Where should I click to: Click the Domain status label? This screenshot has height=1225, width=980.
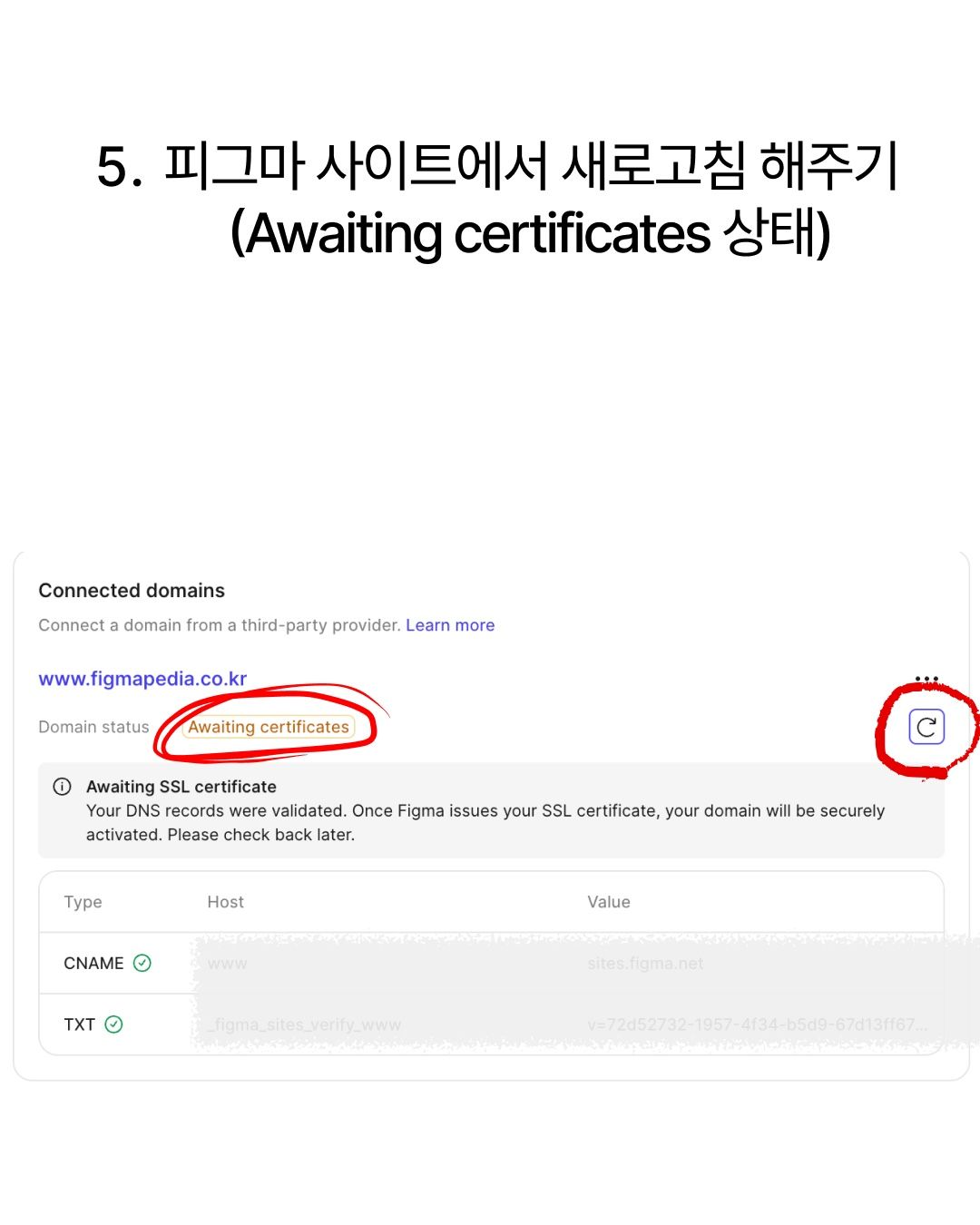tap(93, 727)
